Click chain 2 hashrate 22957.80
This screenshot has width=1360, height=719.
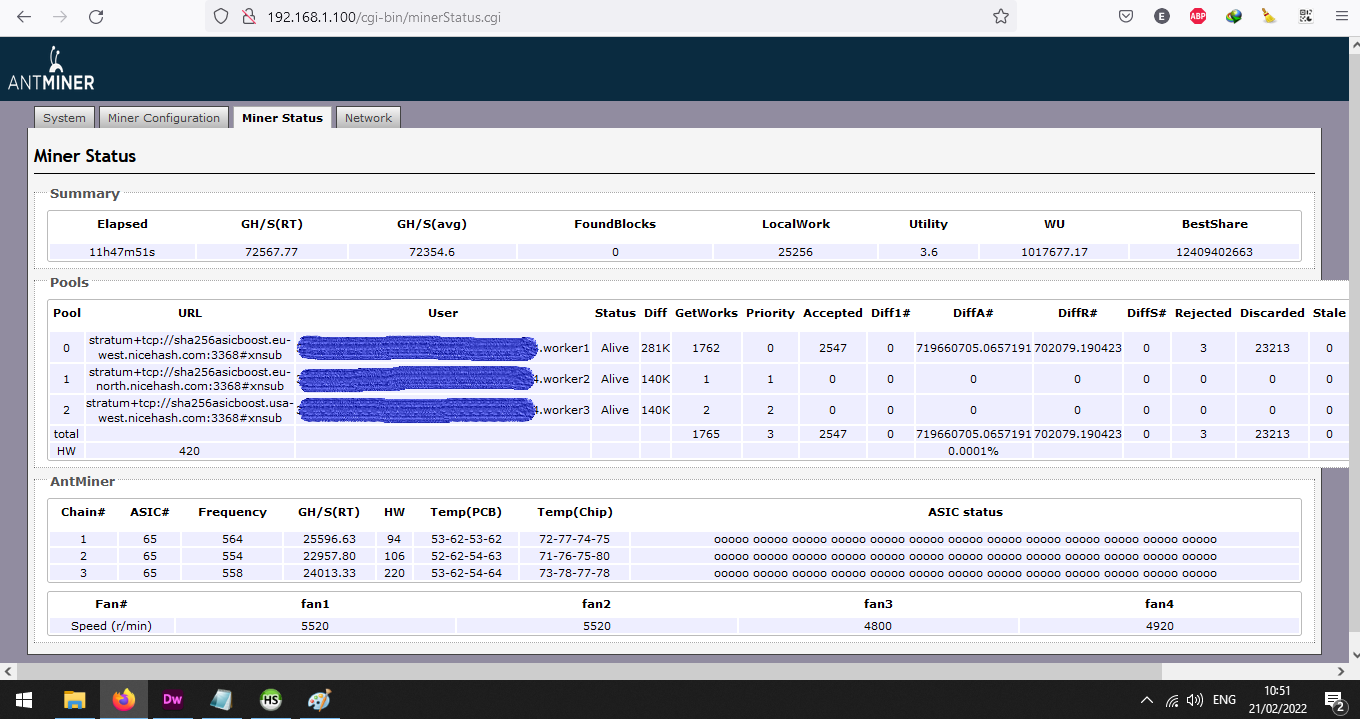[327, 556]
